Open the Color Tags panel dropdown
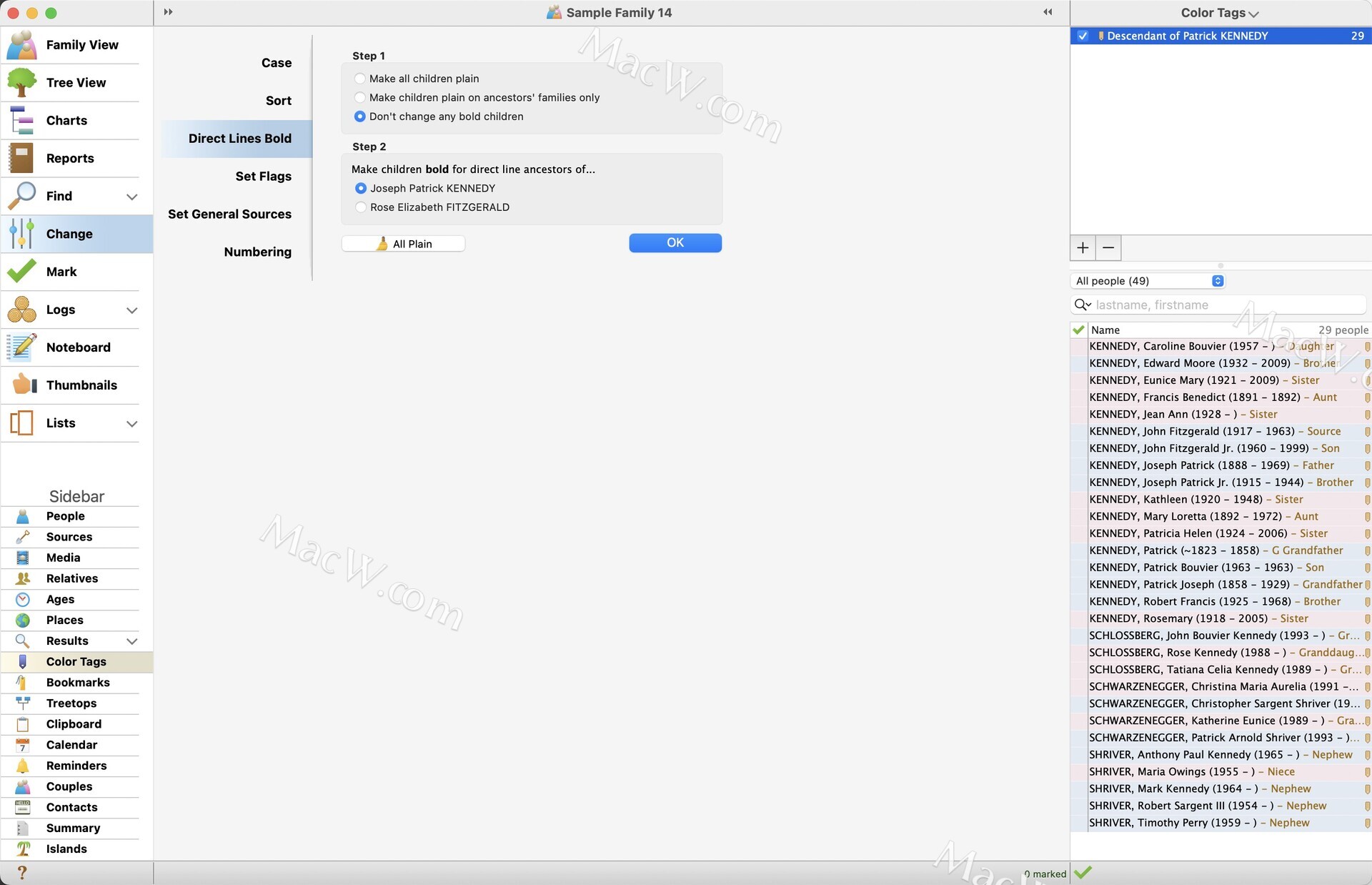The image size is (1372, 885). (1221, 13)
